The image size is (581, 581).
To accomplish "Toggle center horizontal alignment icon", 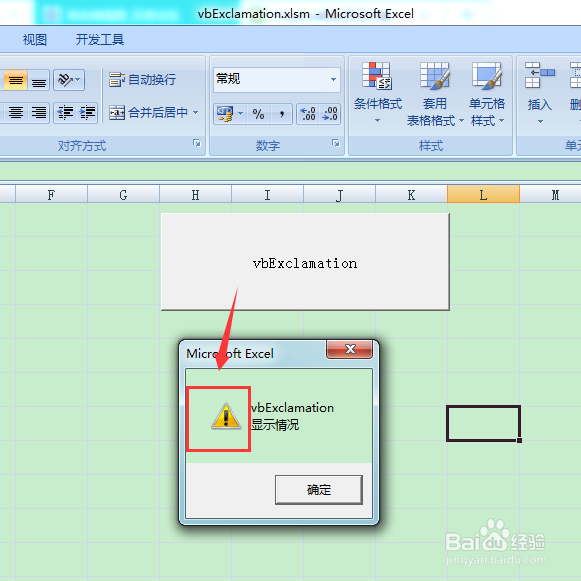I will click(x=16, y=113).
